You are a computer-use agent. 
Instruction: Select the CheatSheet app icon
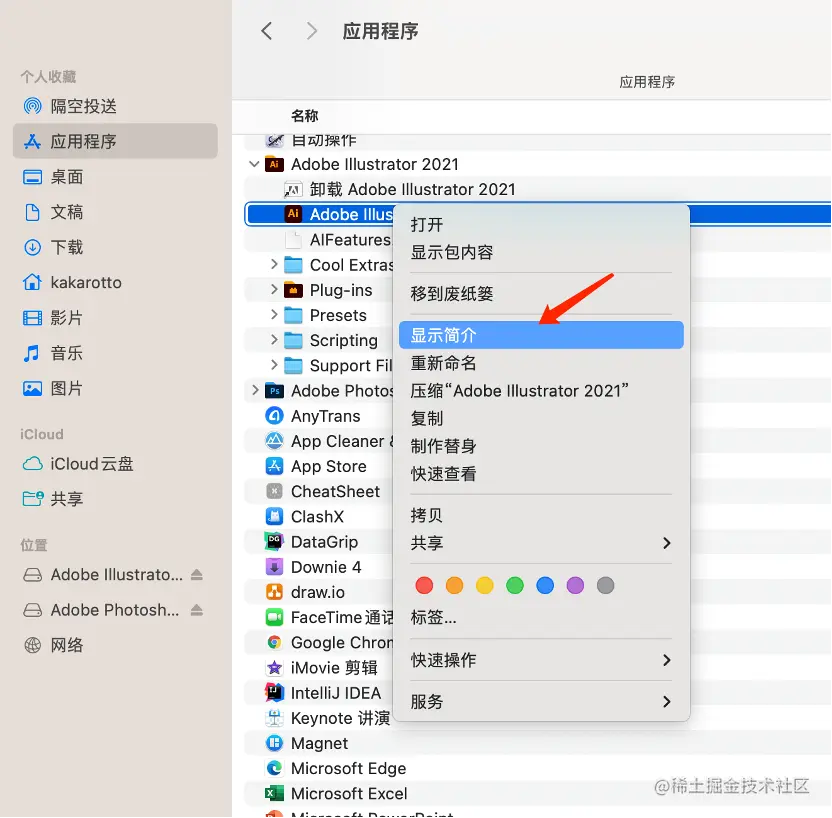[x=274, y=491]
